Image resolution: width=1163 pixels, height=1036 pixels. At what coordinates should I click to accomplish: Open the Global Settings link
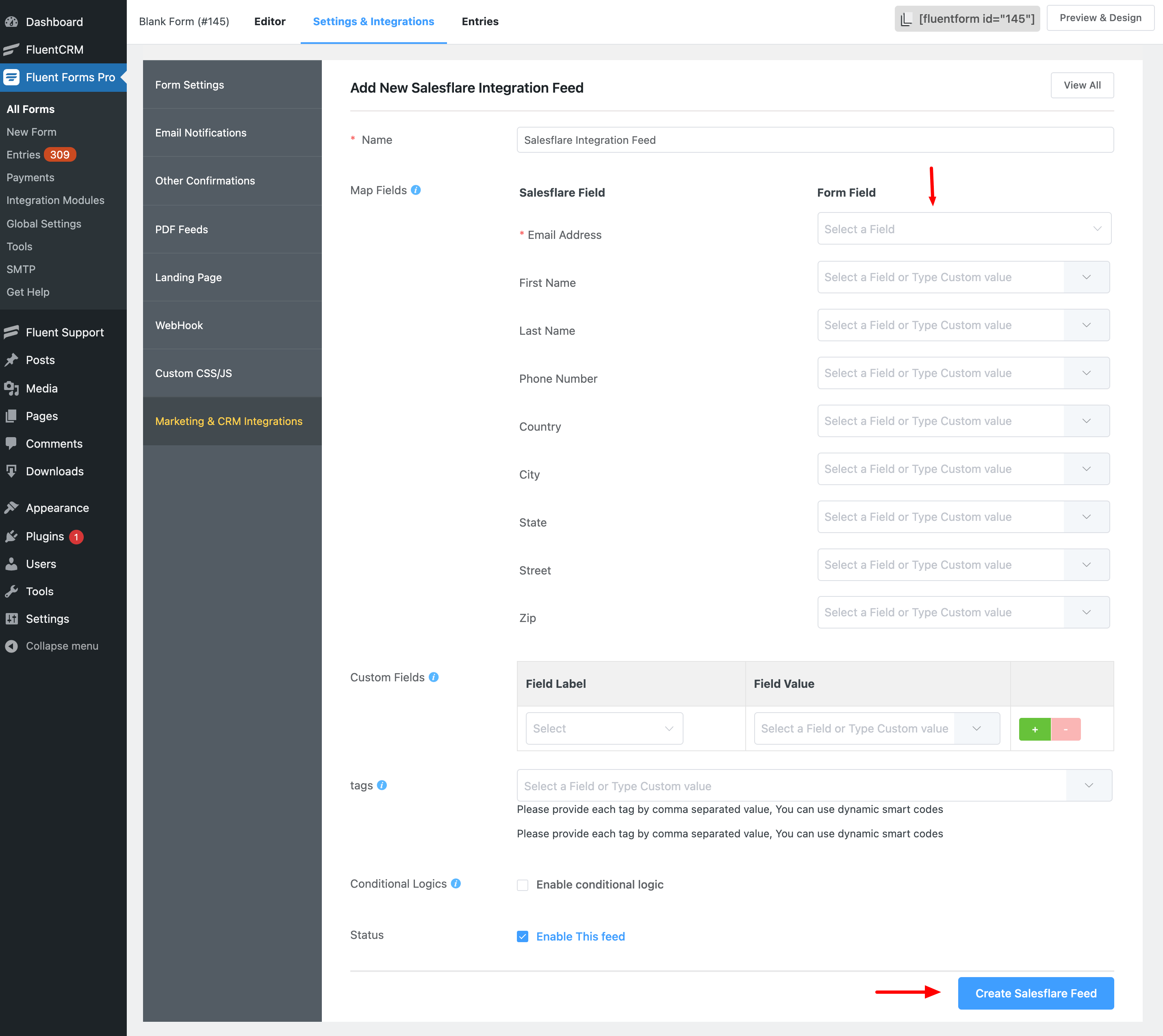pyautogui.click(x=44, y=224)
